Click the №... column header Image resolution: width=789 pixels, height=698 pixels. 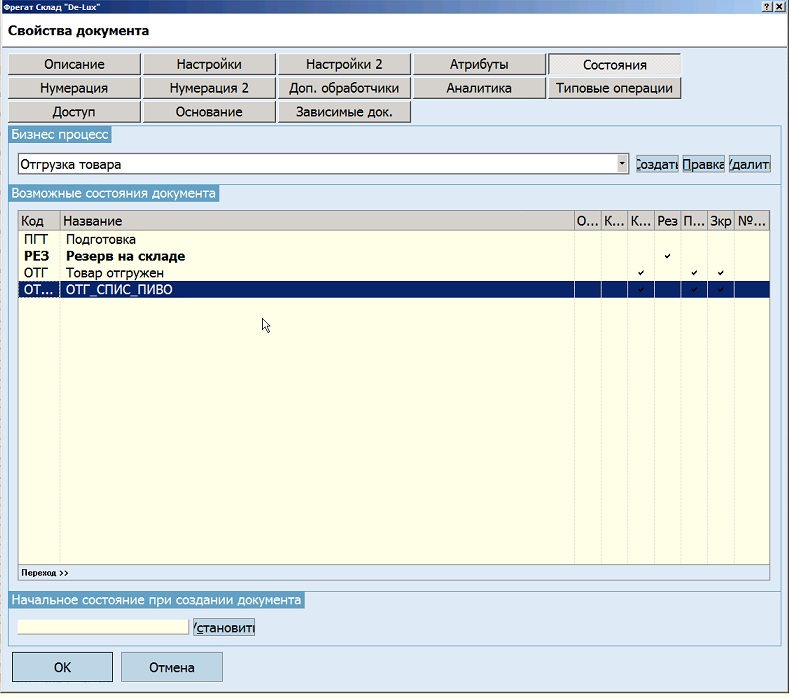751,221
